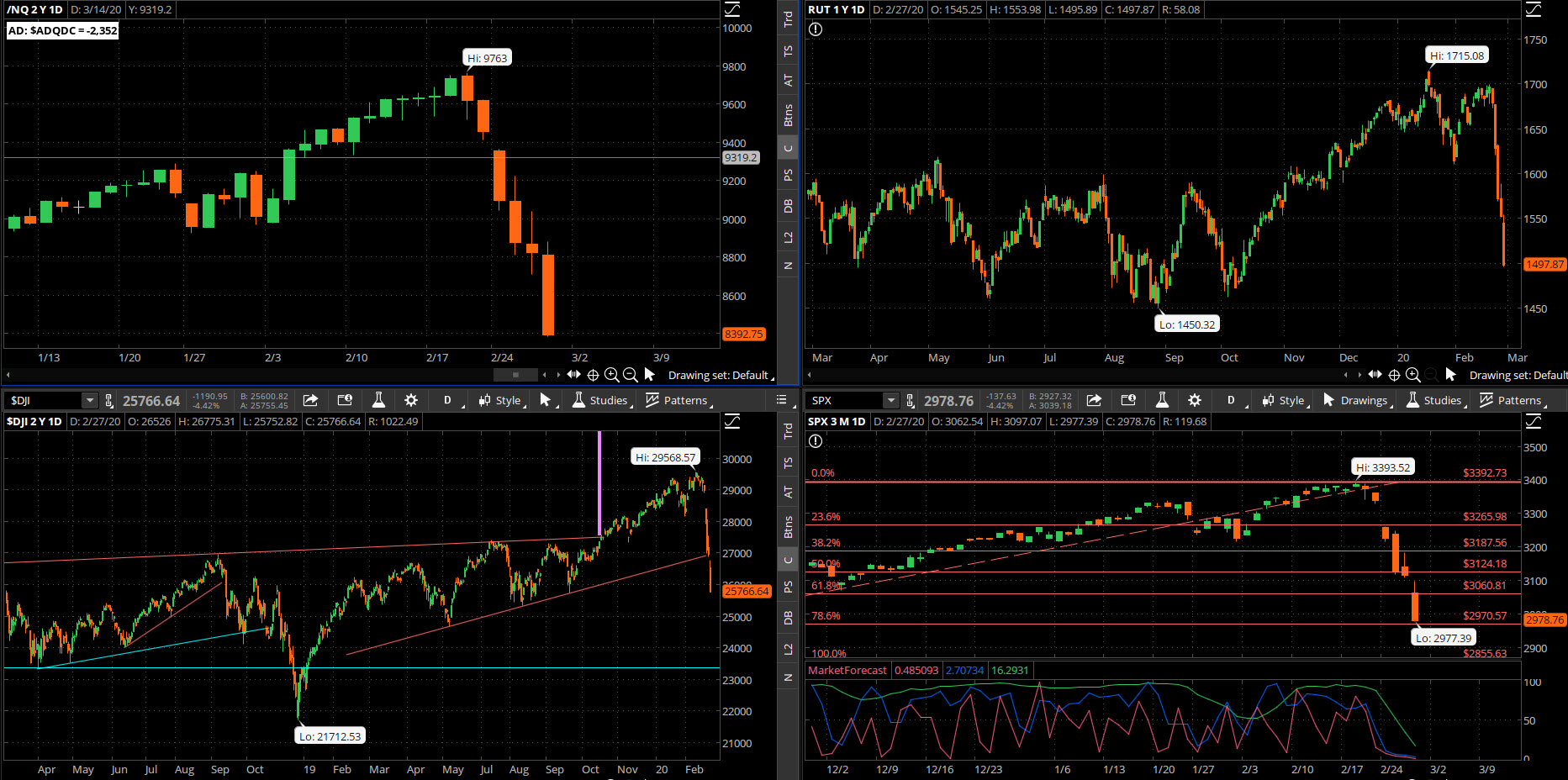The image size is (1568, 780).
Task: Click the SPX chart alert exclamation icon
Action: pyautogui.click(x=816, y=441)
